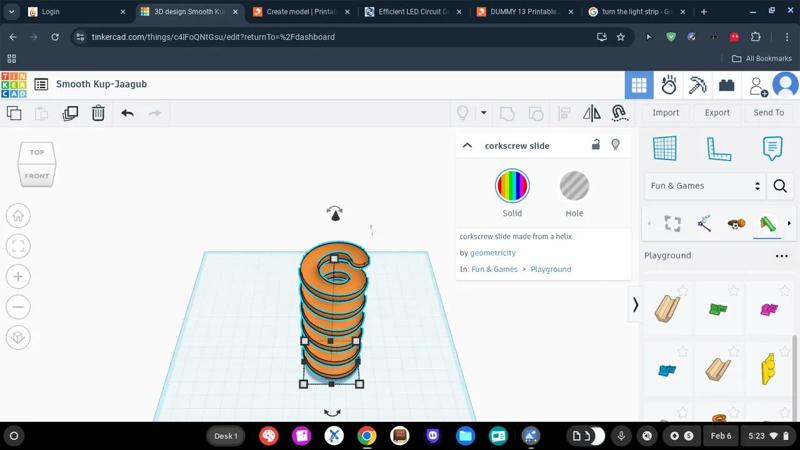Open the show-all dropdown arrow
800x450 pixels.
[x=483, y=113]
